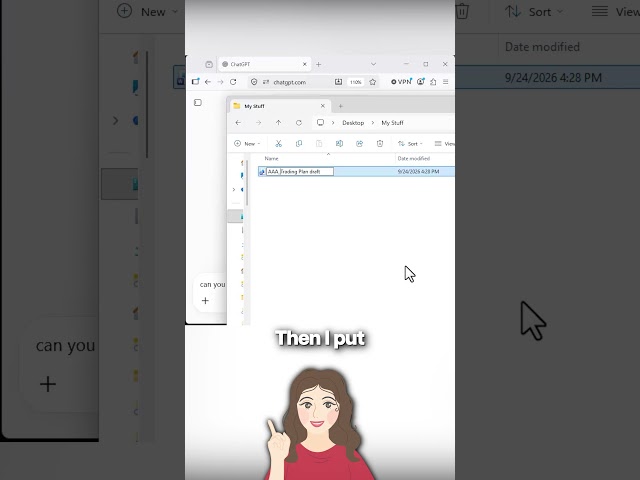The image size is (640, 480).
Task: Click the Copy icon in Explorer toolbar
Action: pyautogui.click(x=299, y=144)
